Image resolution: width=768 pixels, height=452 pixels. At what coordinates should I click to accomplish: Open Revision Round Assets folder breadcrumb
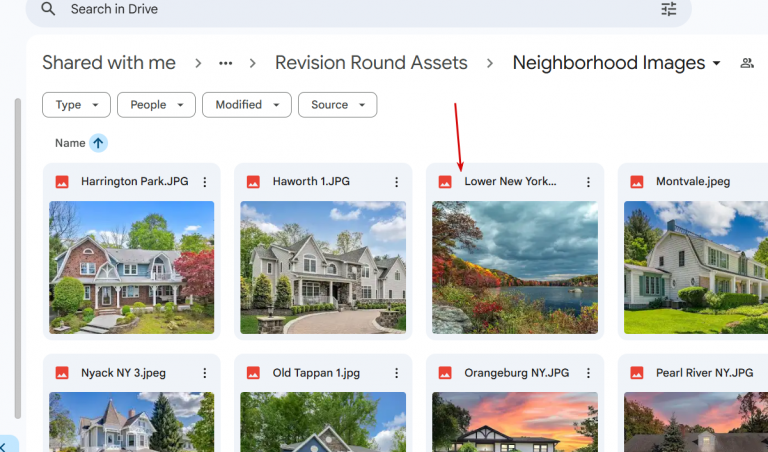click(x=371, y=63)
